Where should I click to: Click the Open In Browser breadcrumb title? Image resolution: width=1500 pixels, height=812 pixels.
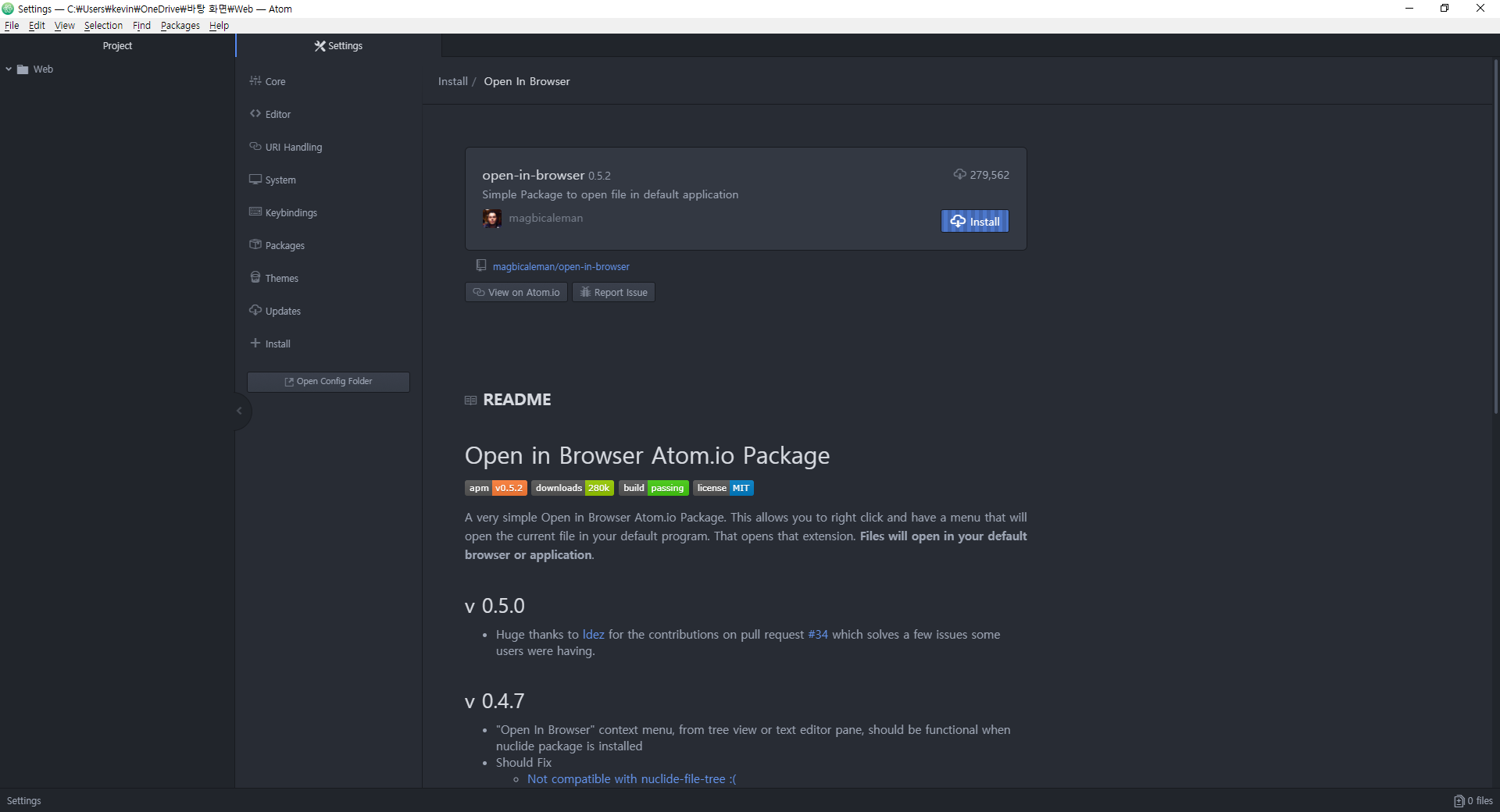(527, 81)
